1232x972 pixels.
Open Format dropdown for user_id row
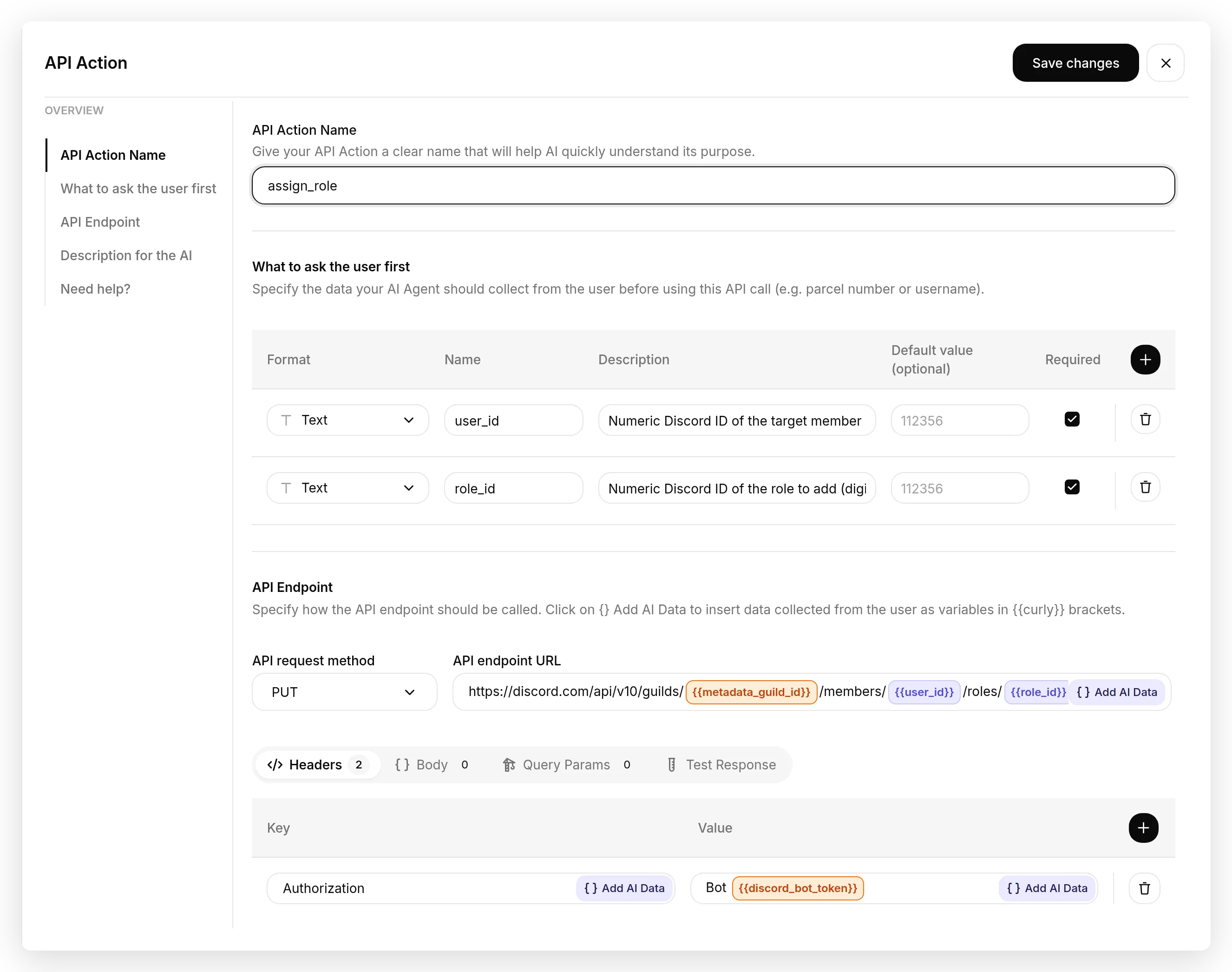pyautogui.click(x=347, y=420)
